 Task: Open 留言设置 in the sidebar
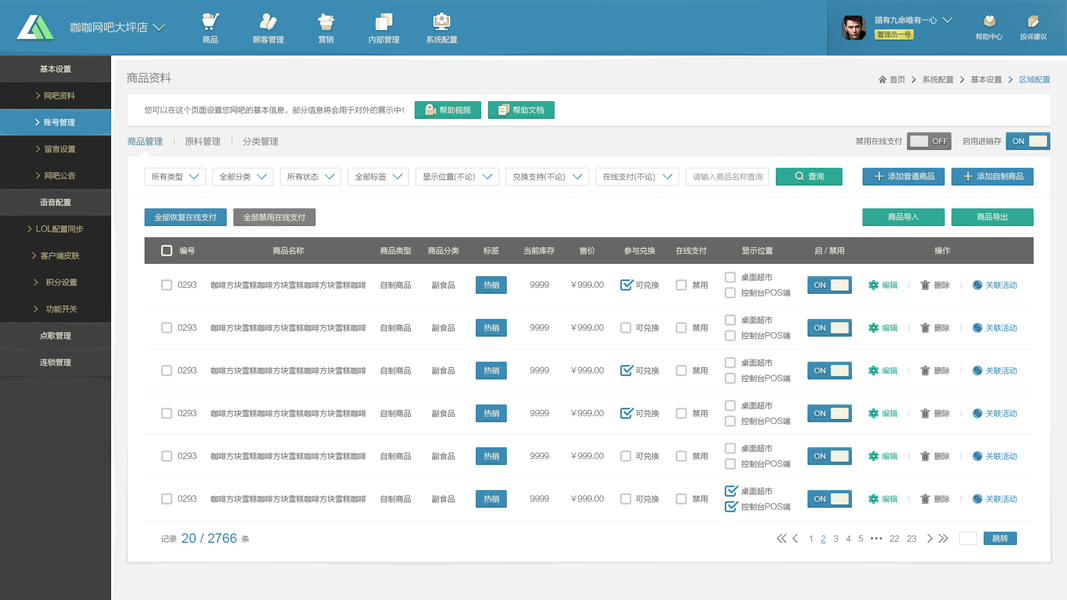(55, 149)
